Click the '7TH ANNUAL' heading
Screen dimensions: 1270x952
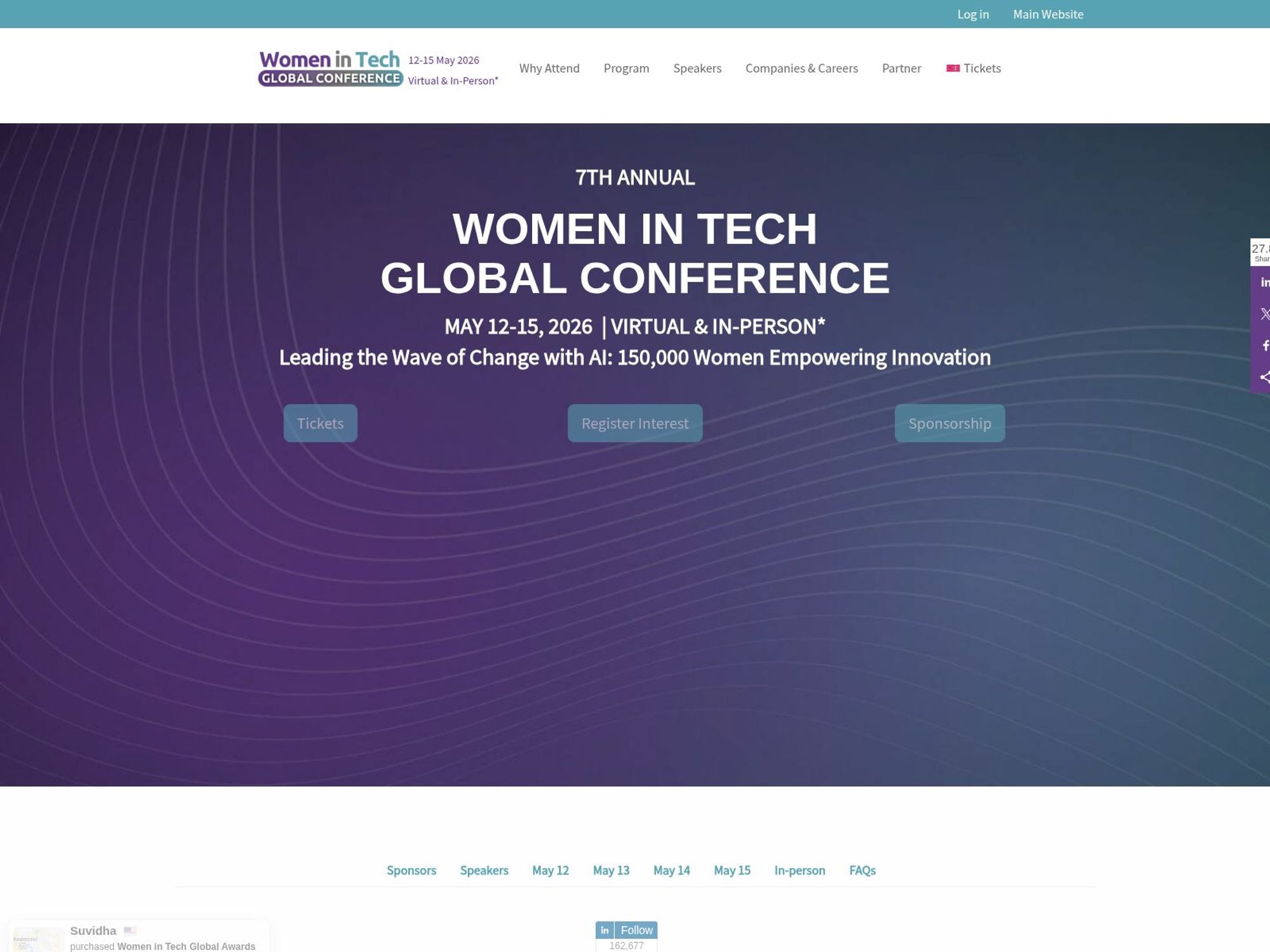635,177
